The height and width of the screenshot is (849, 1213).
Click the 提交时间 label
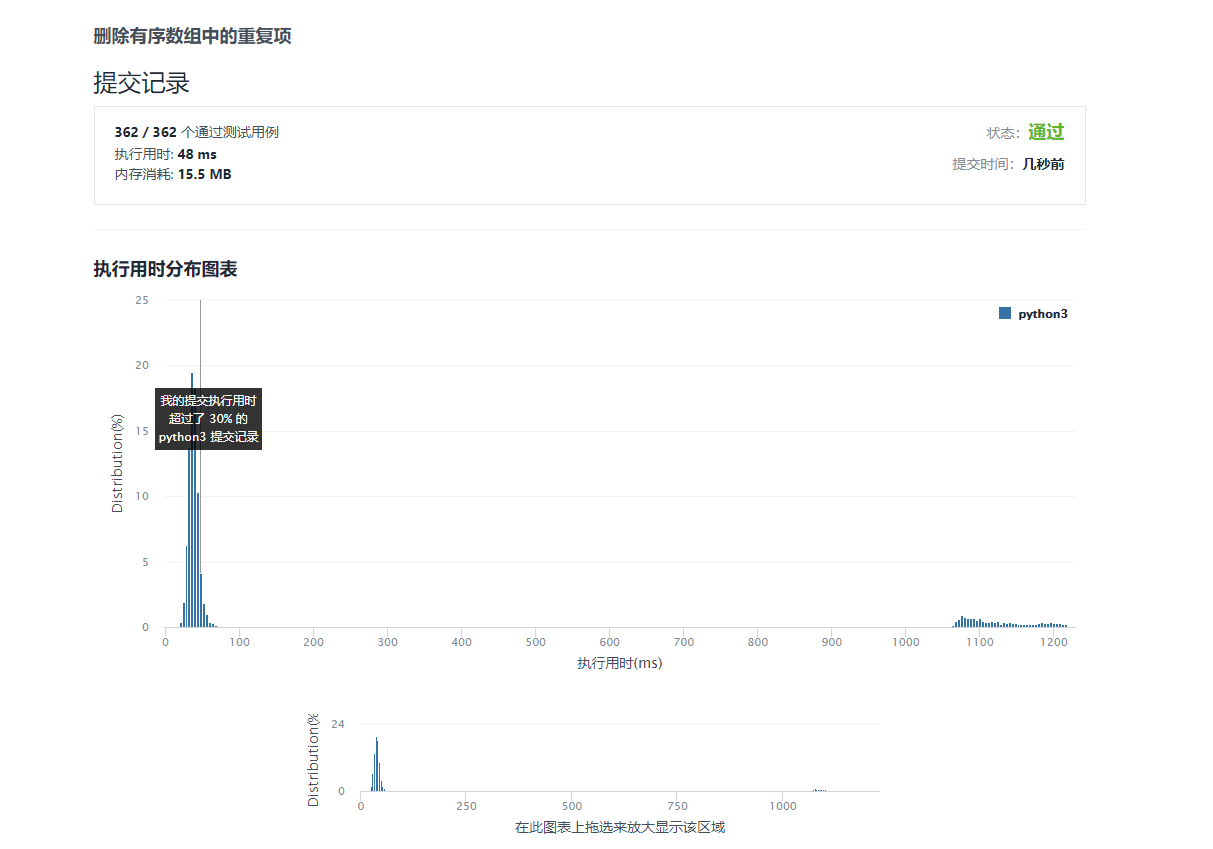click(x=984, y=164)
